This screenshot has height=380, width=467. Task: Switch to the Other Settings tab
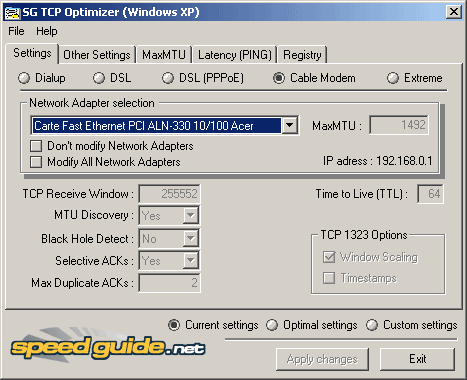coord(97,55)
